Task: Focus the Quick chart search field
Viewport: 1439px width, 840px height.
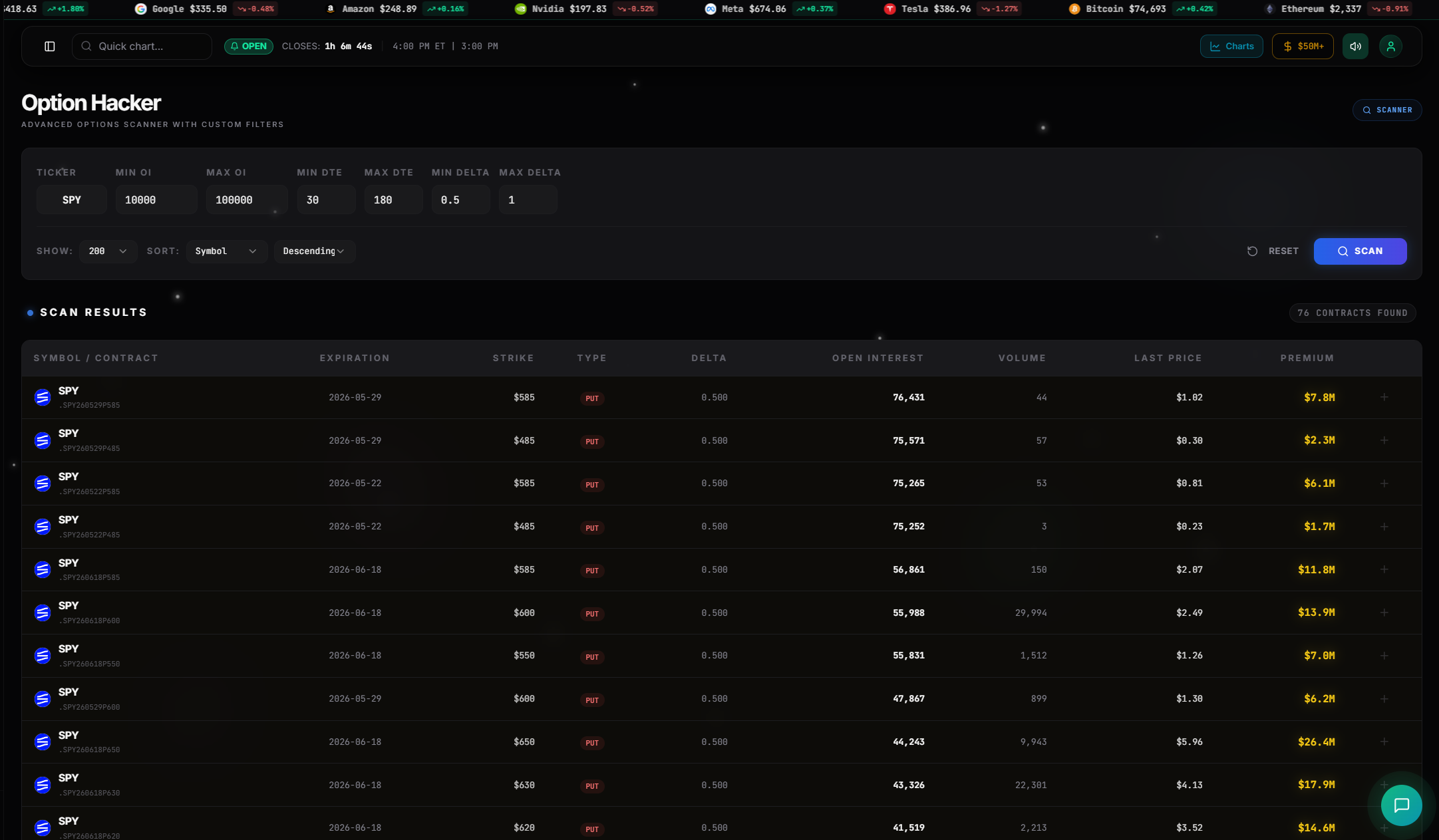Action: 142,47
